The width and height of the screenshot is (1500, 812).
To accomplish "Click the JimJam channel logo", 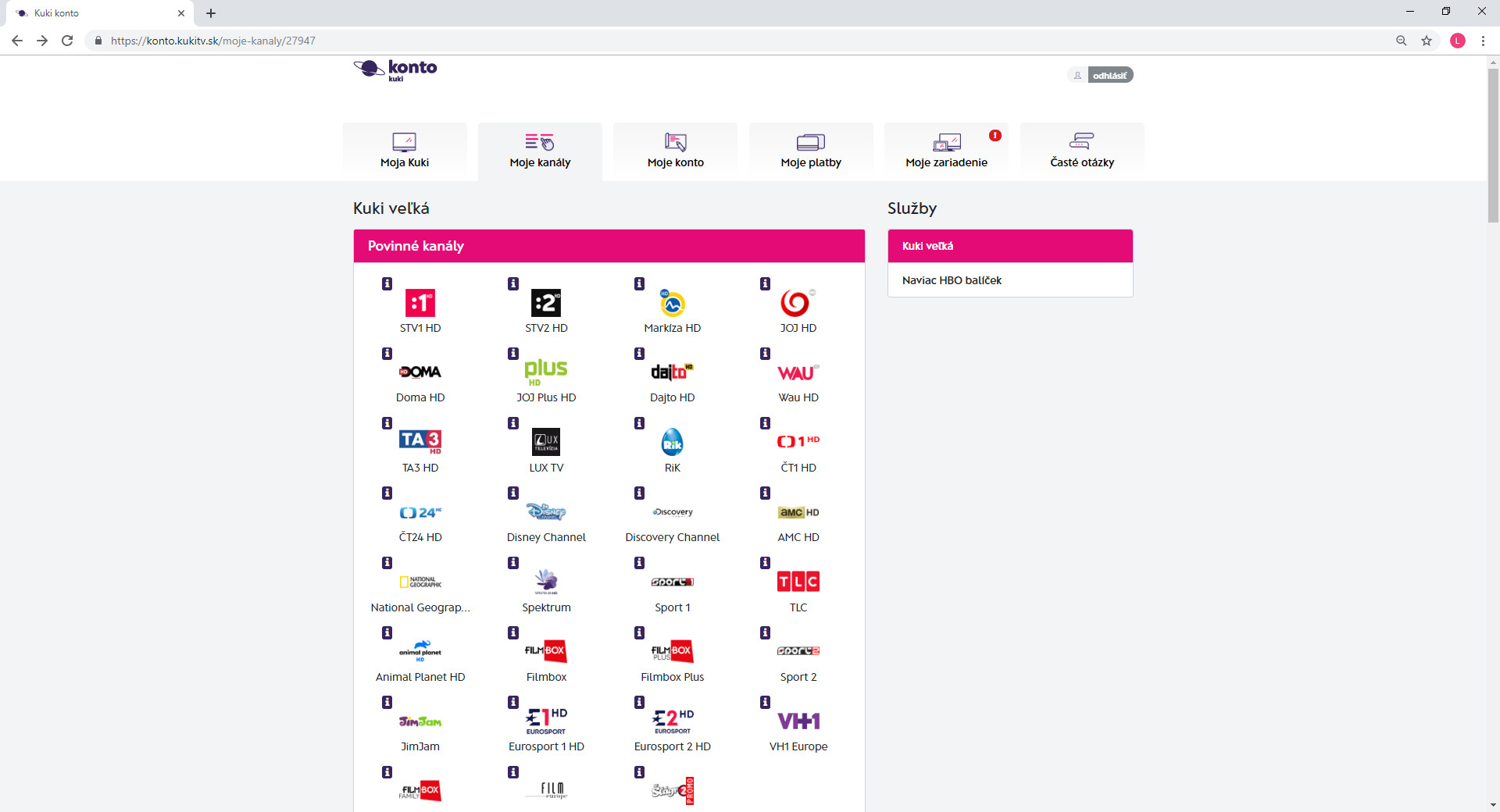I will (x=420, y=721).
